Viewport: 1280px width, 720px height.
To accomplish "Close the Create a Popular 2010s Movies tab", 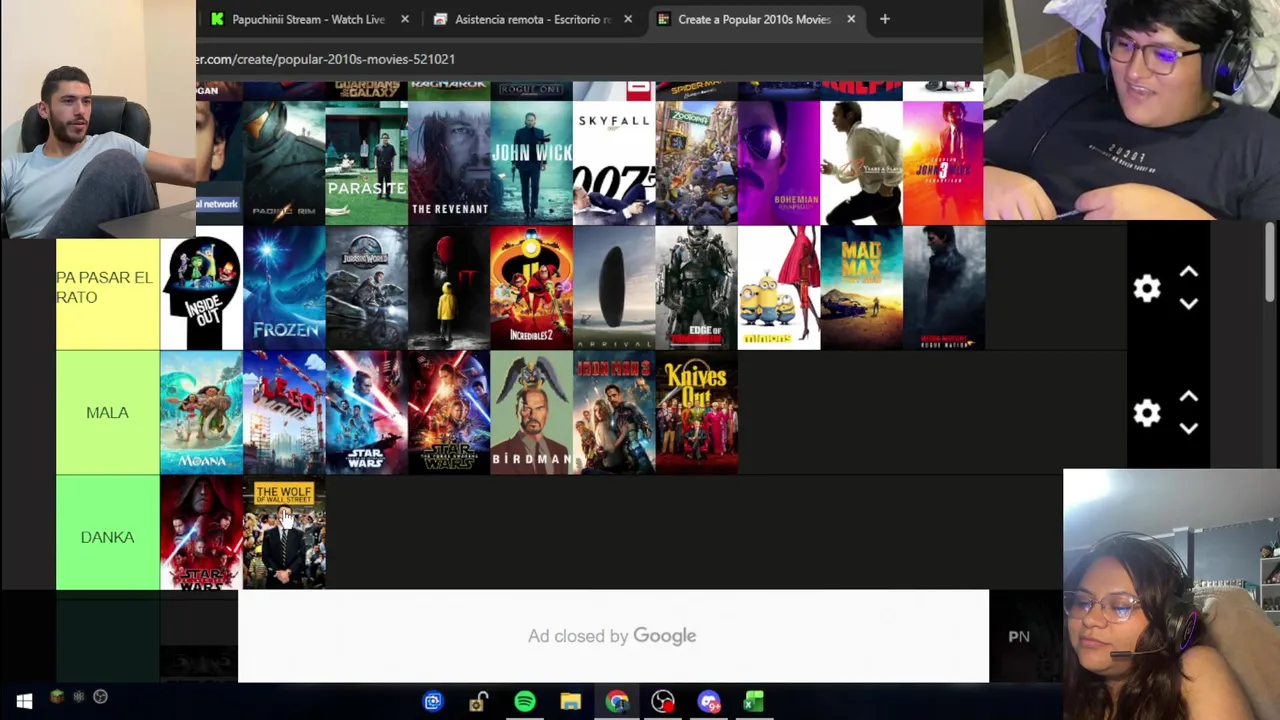I will (851, 19).
